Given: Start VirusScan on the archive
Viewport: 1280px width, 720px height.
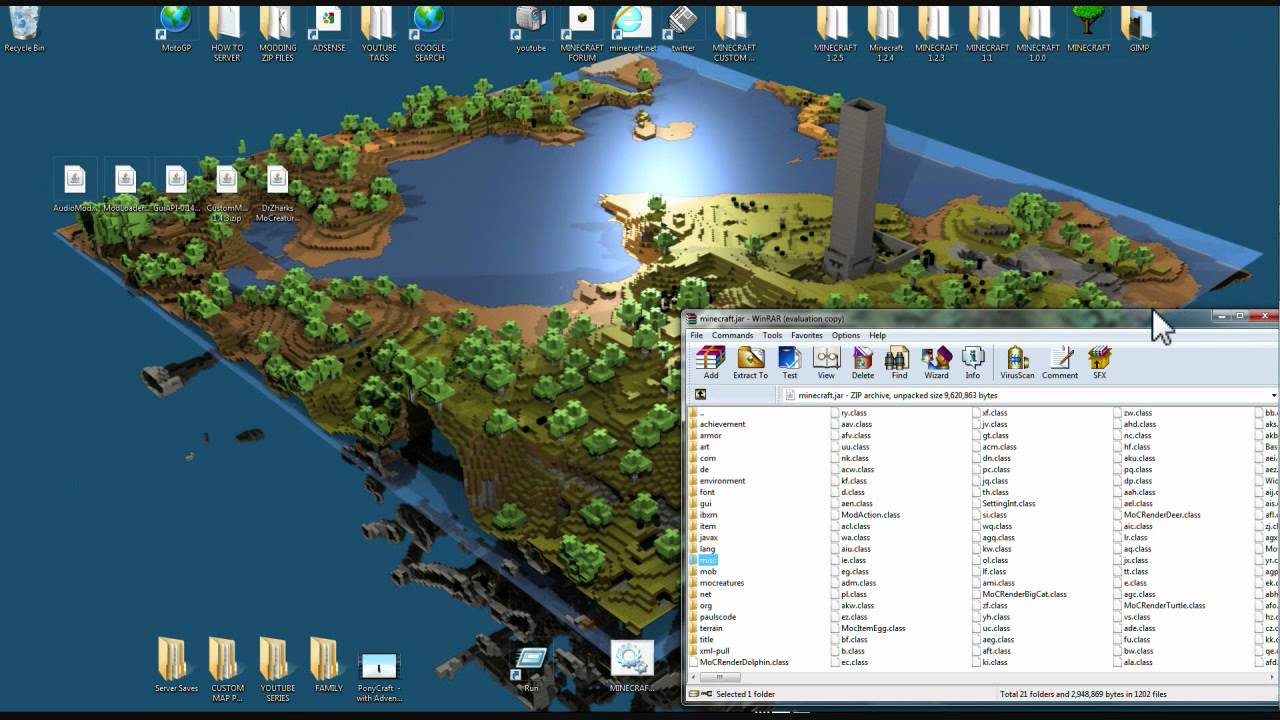Looking at the screenshot, I should pos(1017,362).
